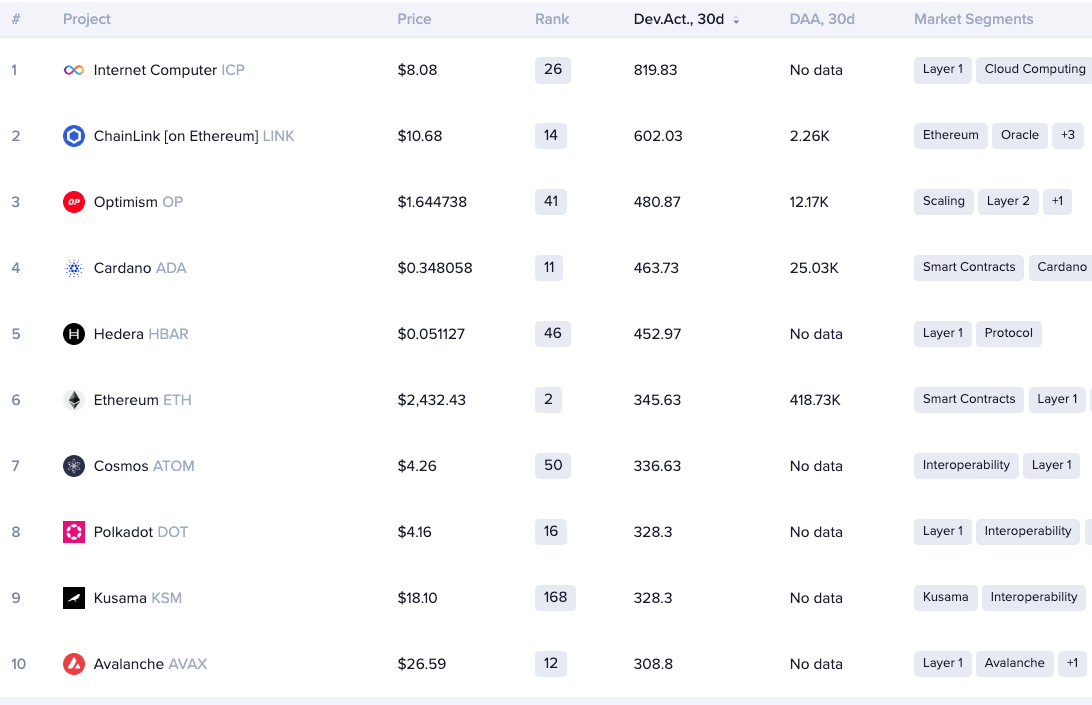Click the 308.8 dev activity value
Viewport: 1092px width, 705px height.
tap(653, 664)
